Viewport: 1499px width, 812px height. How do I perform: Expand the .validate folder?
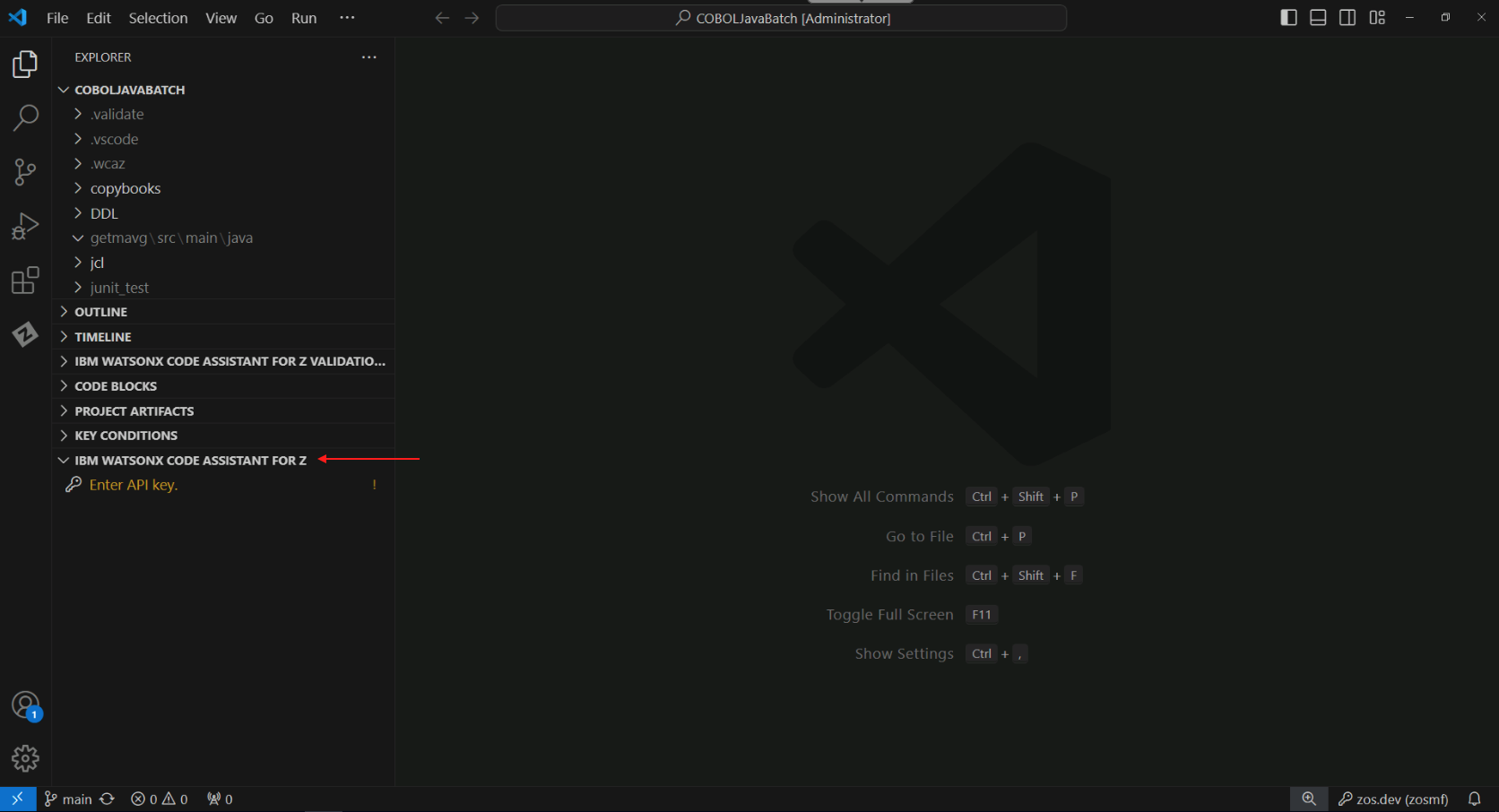pyautogui.click(x=223, y=115)
